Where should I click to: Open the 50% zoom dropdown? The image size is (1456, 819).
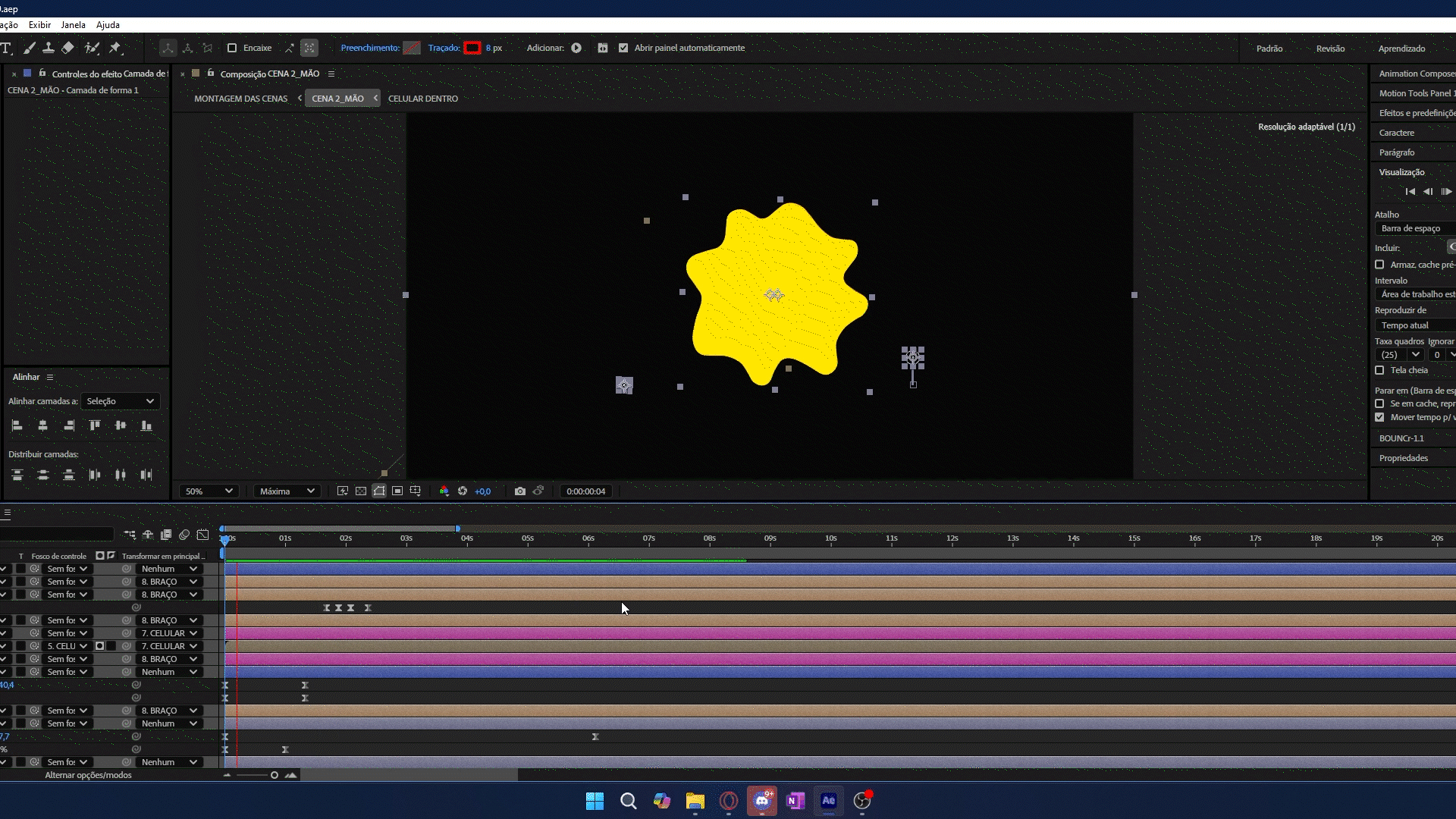pos(209,491)
